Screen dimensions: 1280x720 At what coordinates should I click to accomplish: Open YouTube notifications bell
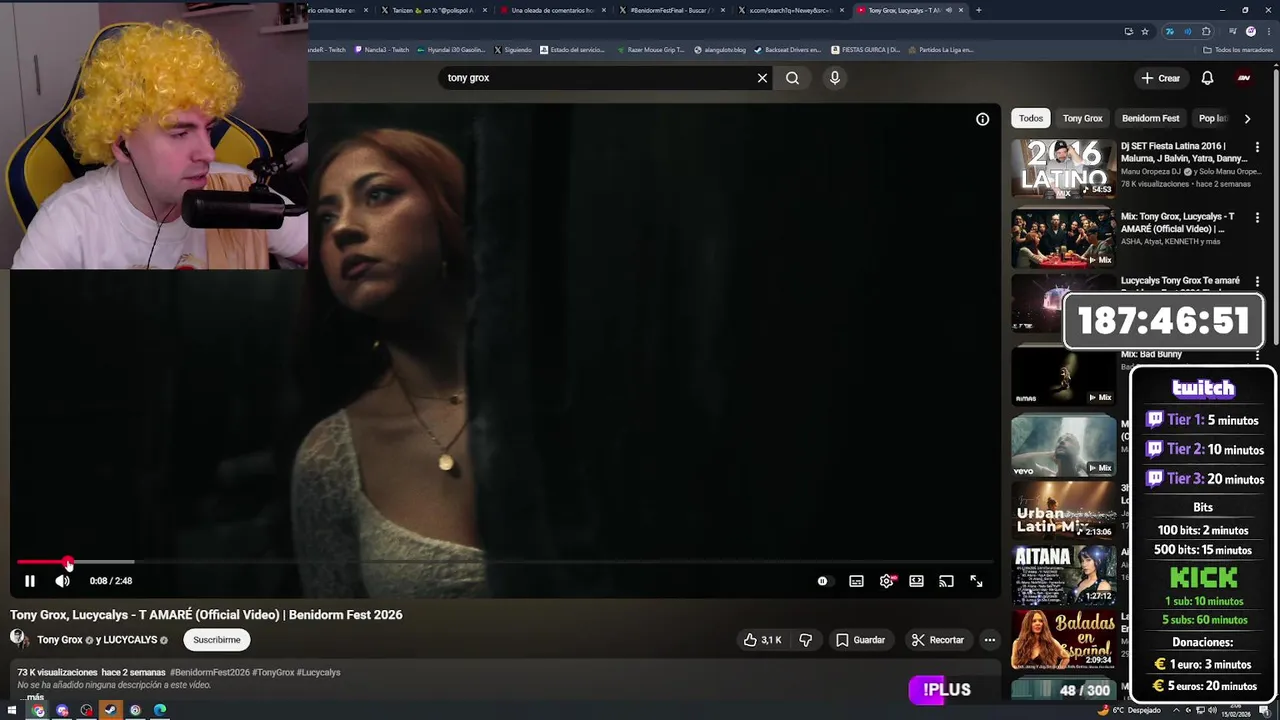[1207, 78]
